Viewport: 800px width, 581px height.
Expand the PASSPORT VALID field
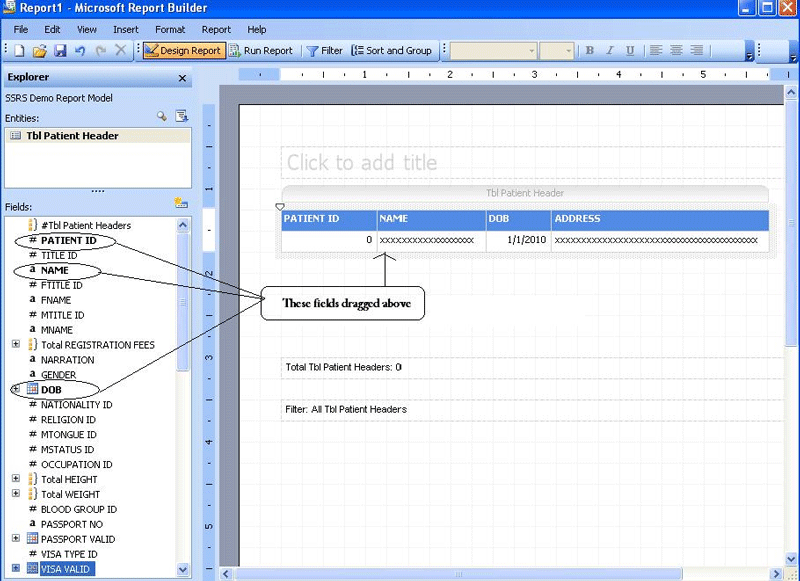(16, 538)
